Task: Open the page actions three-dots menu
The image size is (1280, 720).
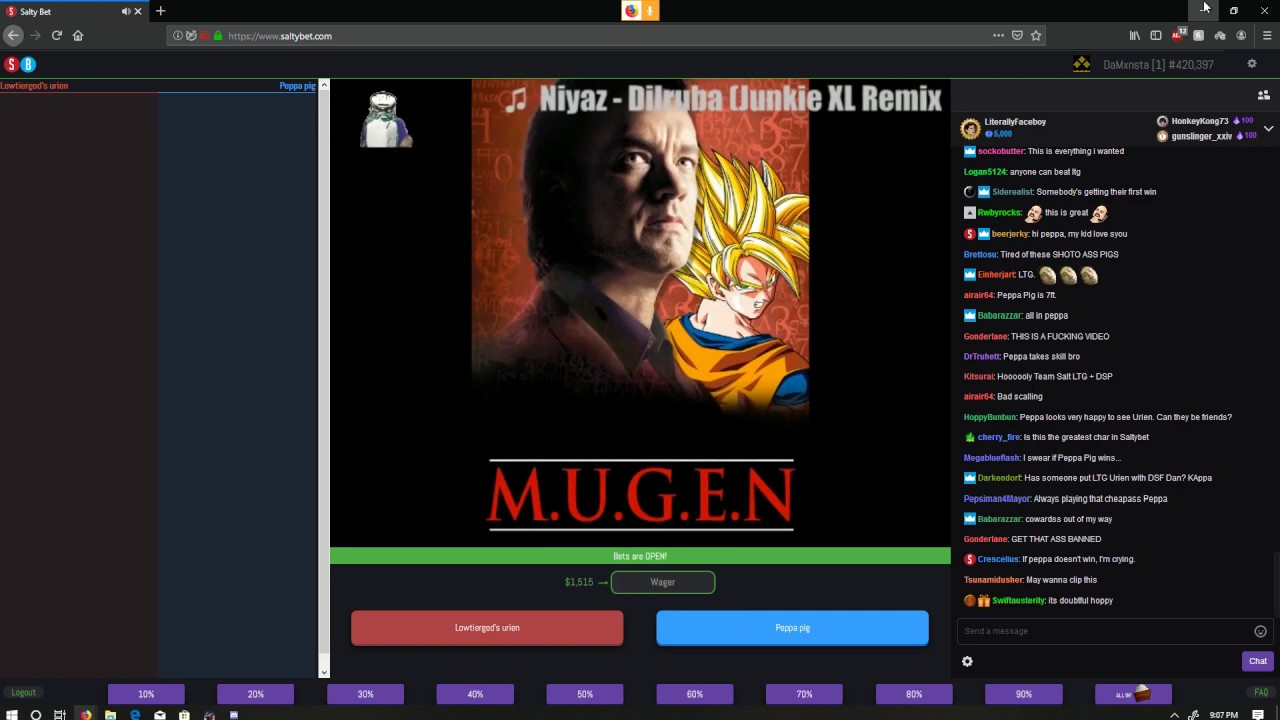Action: [998, 36]
